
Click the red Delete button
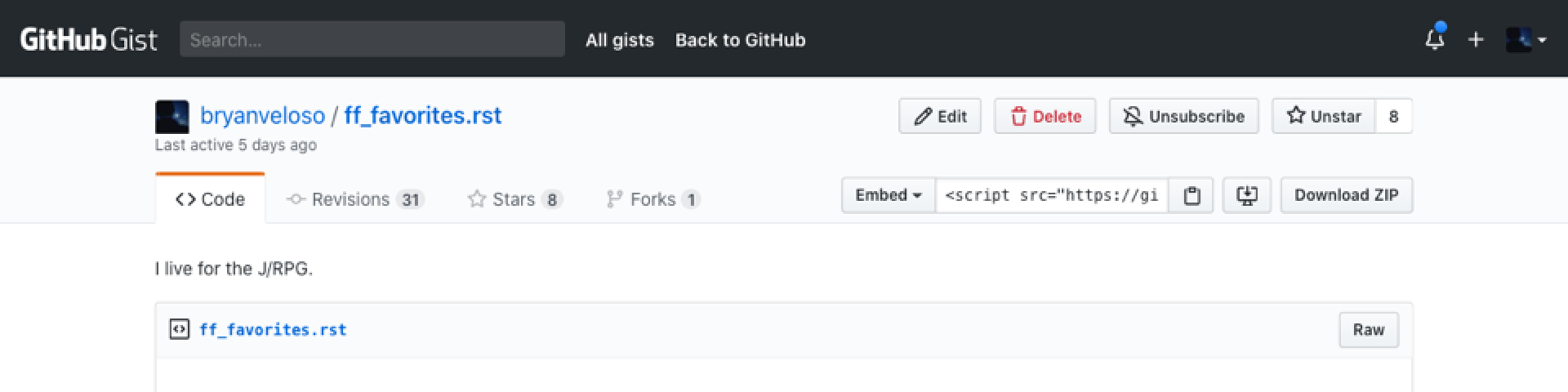[x=1045, y=116]
